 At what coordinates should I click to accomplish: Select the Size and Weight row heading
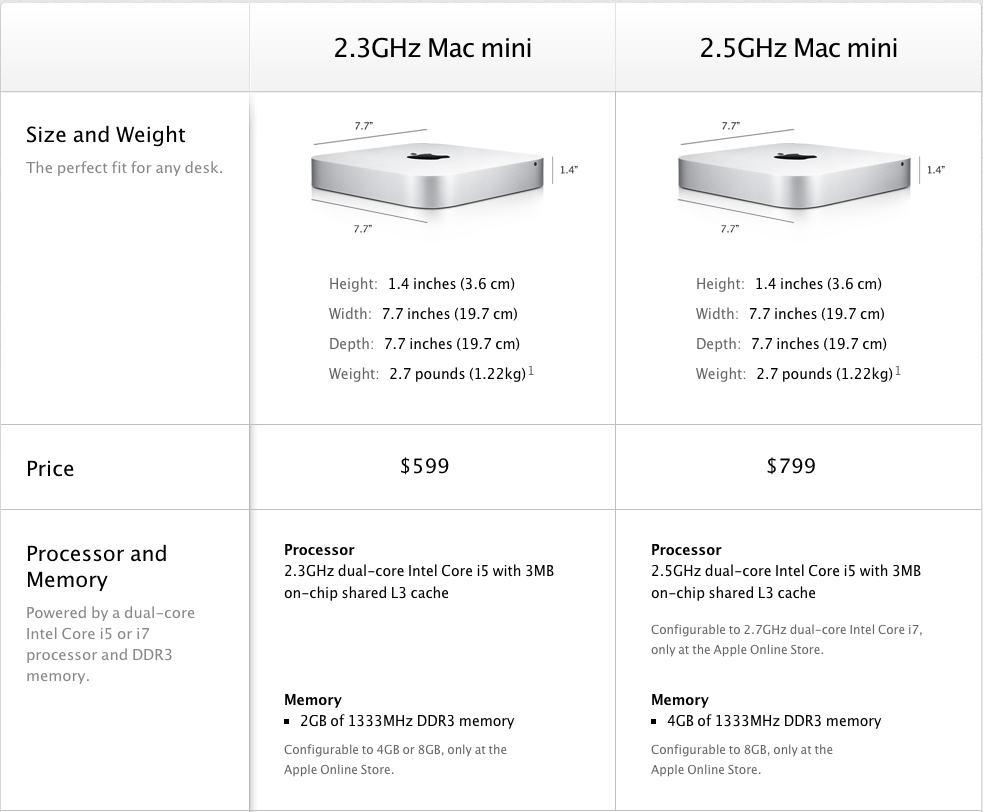click(x=106, y=135)
